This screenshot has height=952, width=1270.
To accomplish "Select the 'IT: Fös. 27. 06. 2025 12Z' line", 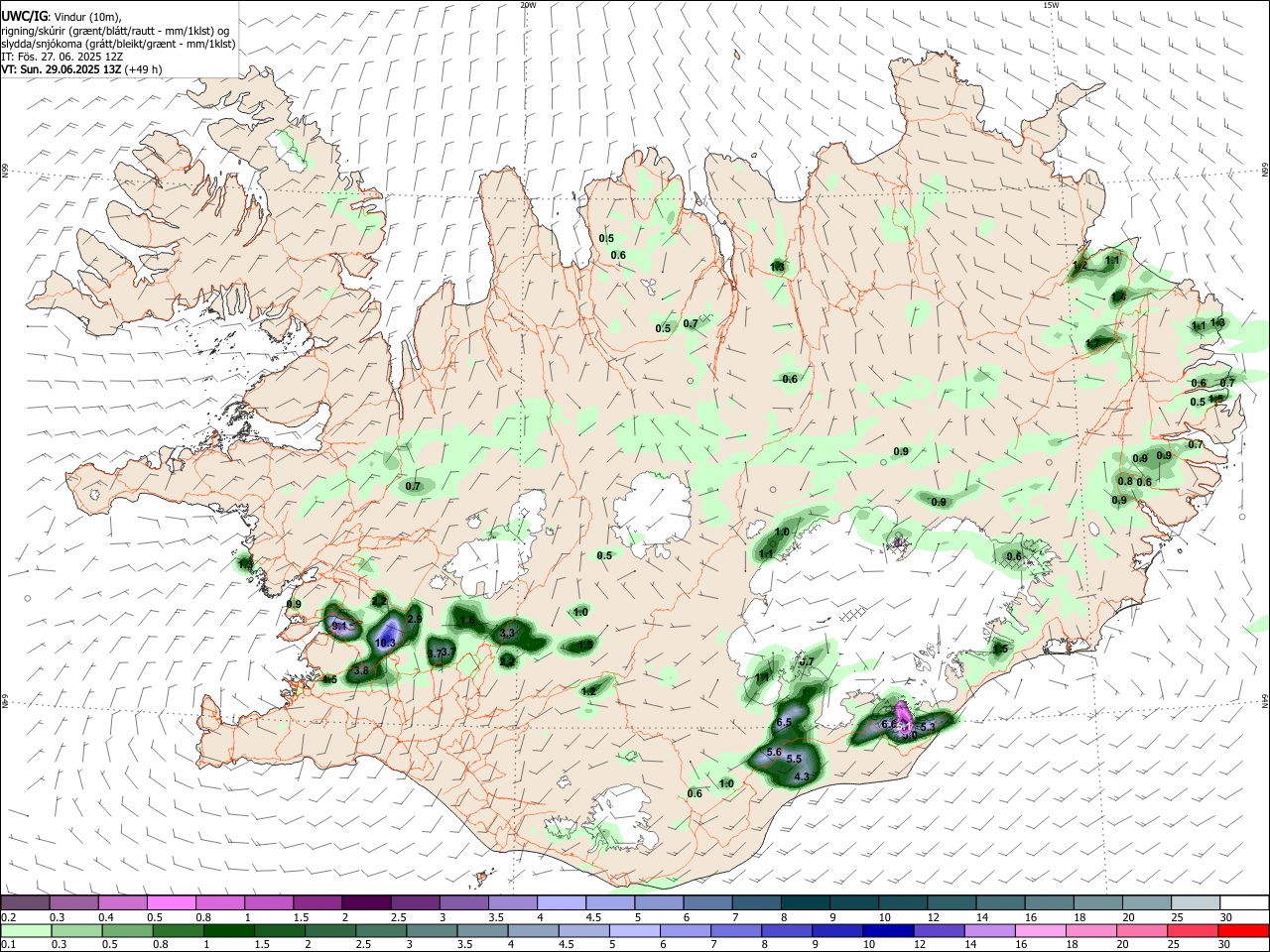I will [x=62, y=57].
